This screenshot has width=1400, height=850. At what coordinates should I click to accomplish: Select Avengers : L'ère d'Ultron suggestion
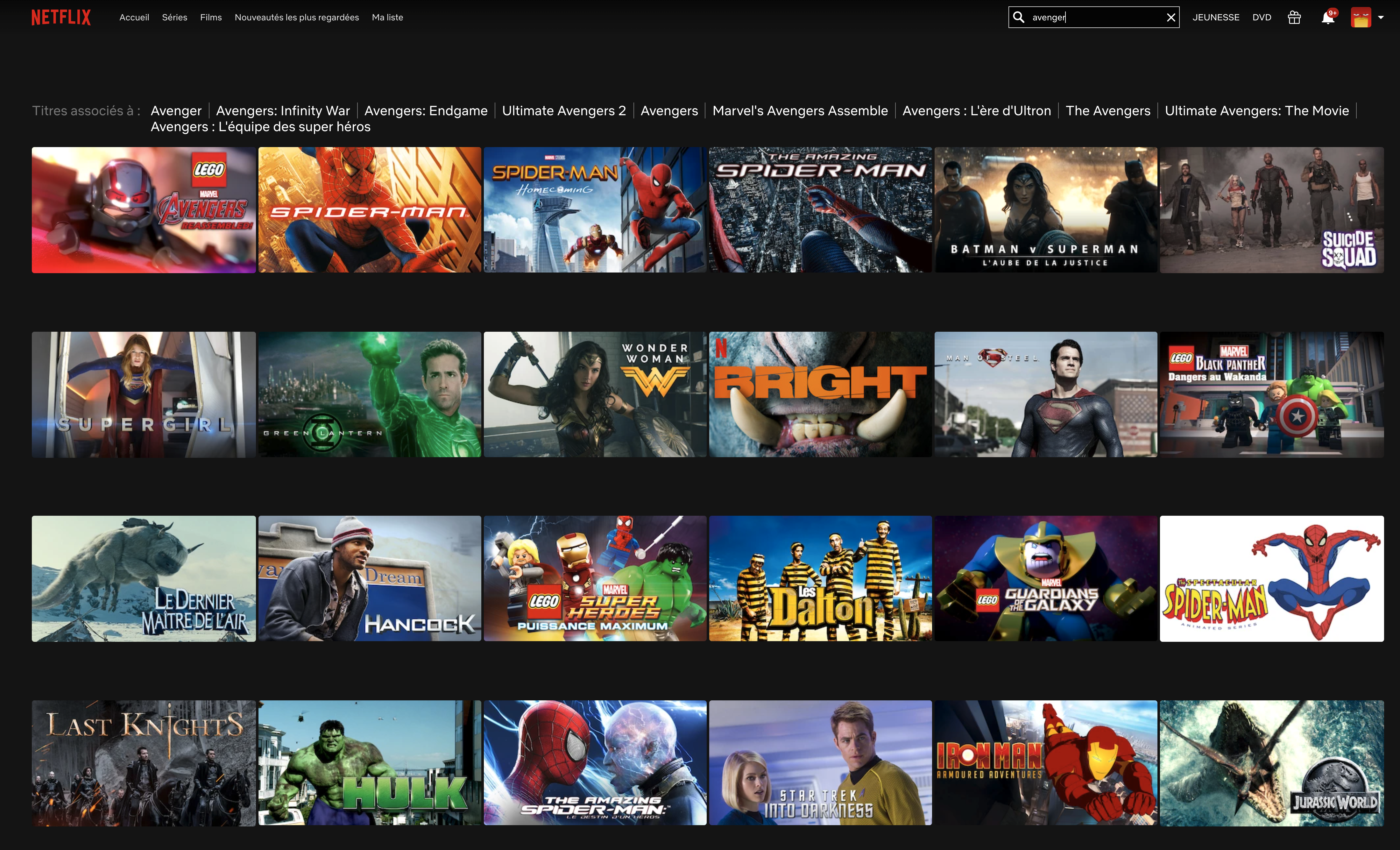click(x=977, y=111)
